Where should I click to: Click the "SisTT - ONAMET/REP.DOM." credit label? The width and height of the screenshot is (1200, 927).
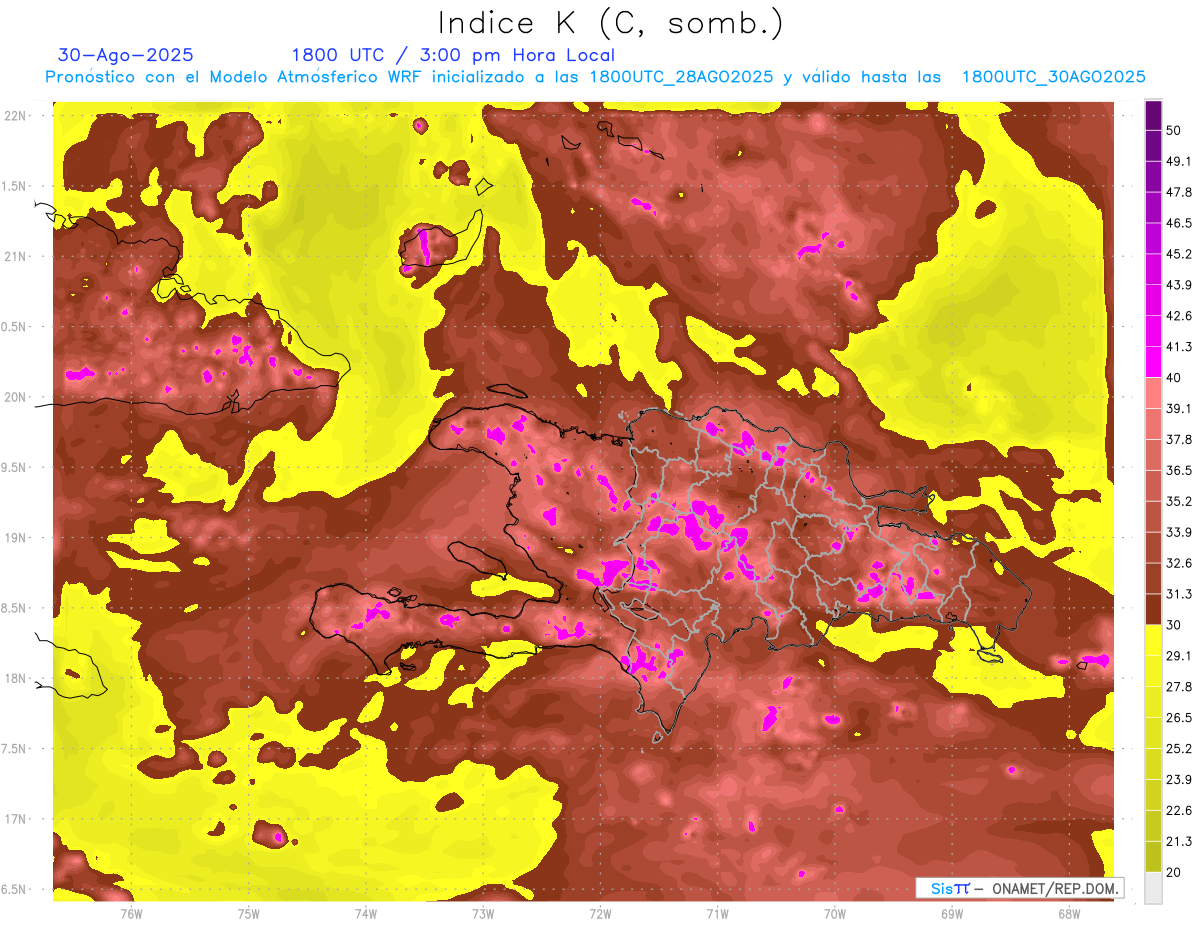[x=1020, y=888]
